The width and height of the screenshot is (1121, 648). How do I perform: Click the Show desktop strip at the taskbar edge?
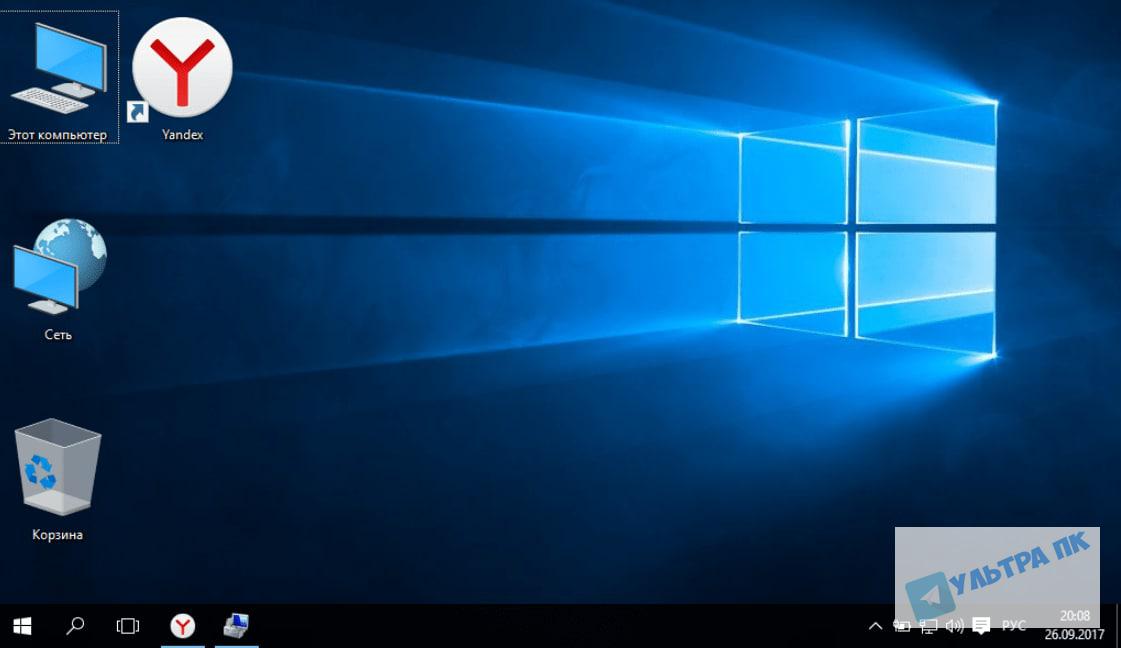point(1117,627)
